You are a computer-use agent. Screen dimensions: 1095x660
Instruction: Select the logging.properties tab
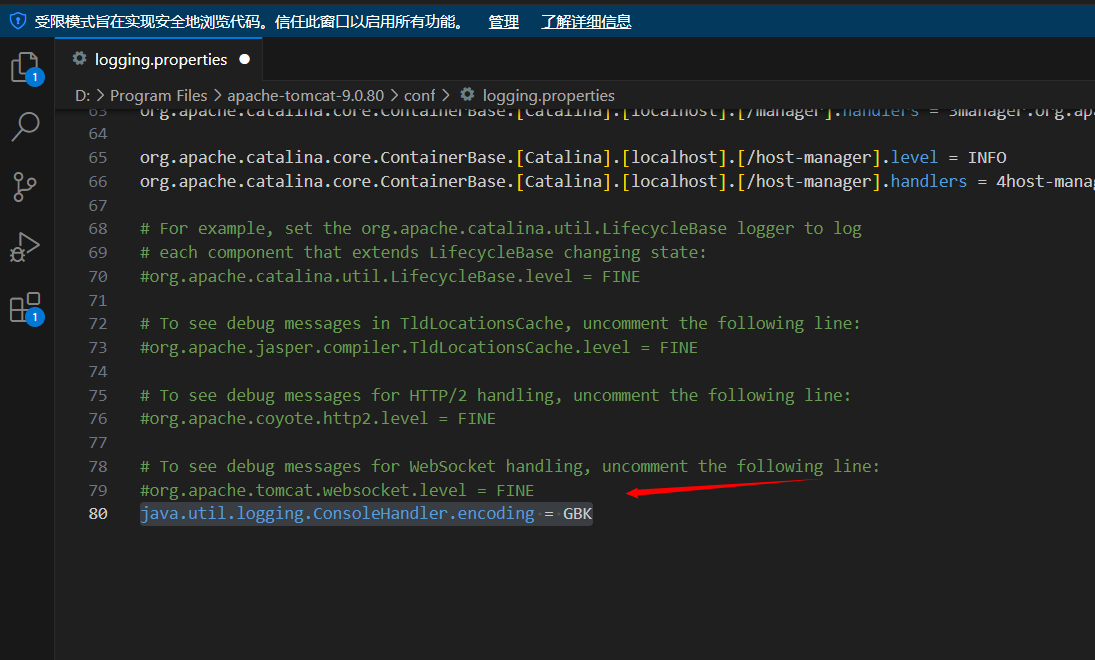(160, 59)
